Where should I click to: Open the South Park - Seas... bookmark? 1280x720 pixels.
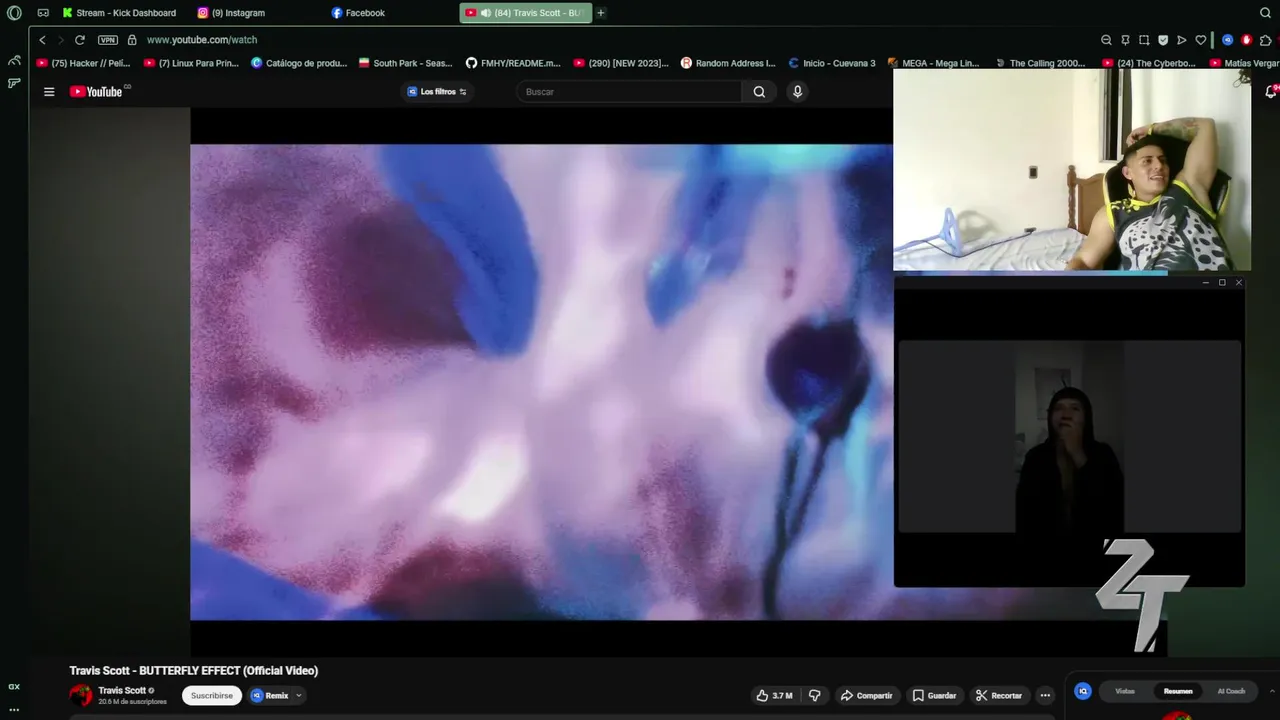point(406,63)
